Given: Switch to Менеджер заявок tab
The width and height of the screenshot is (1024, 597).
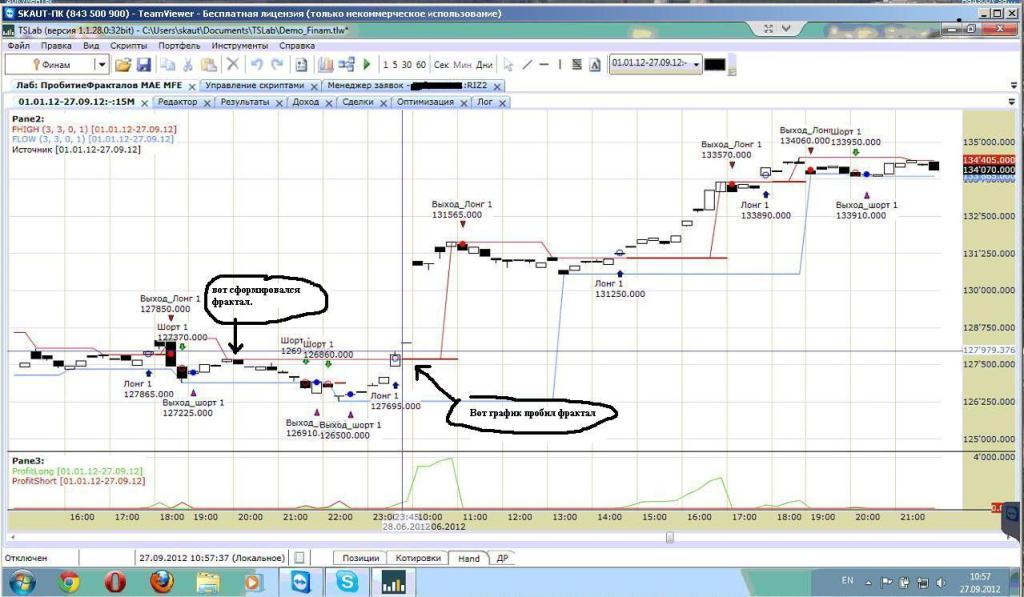Looking at the screenshot, I should (407, 86).
